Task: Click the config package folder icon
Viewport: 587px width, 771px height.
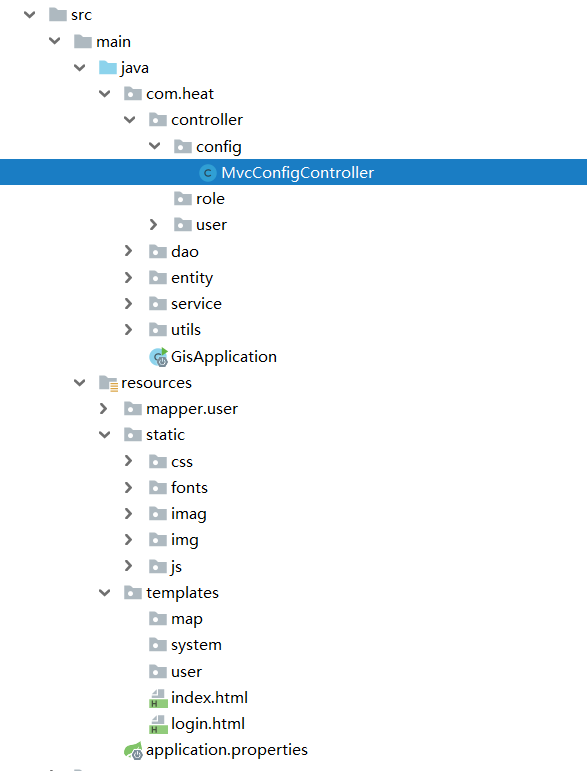Action: click(x=182, y=146)
